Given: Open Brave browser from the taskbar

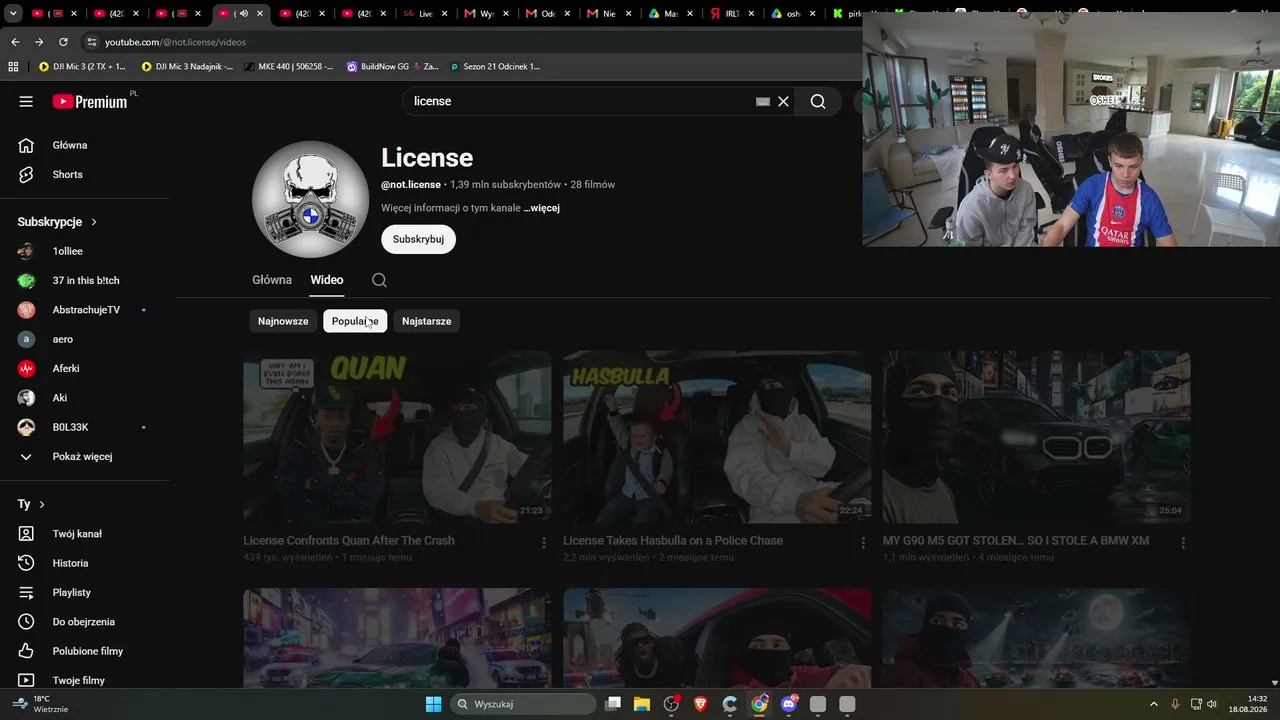Looking at the screenshot, I should tap(700, 704).
